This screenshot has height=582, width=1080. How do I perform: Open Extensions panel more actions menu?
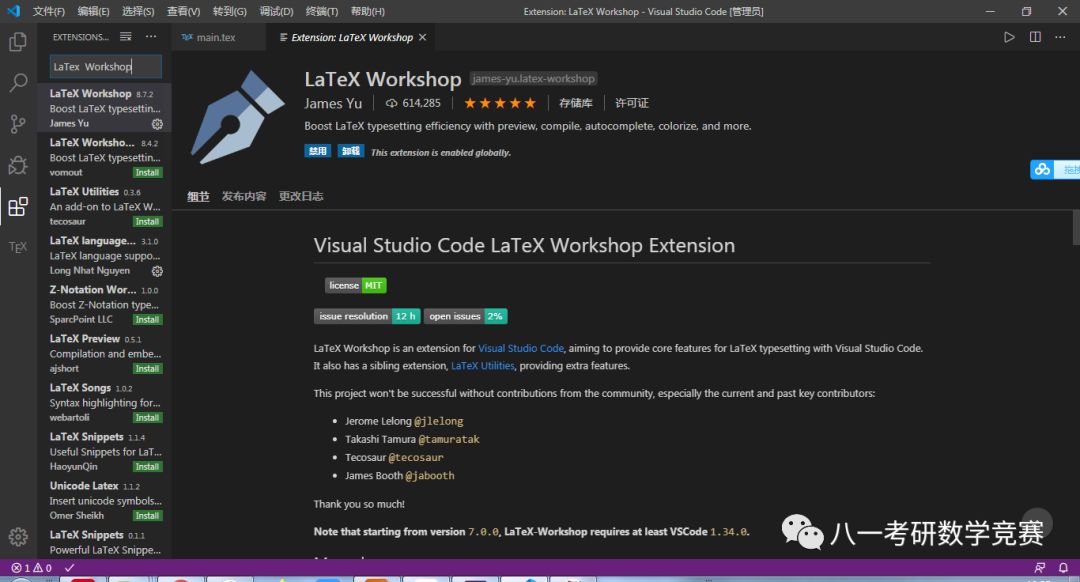click(x=151, y=37)
